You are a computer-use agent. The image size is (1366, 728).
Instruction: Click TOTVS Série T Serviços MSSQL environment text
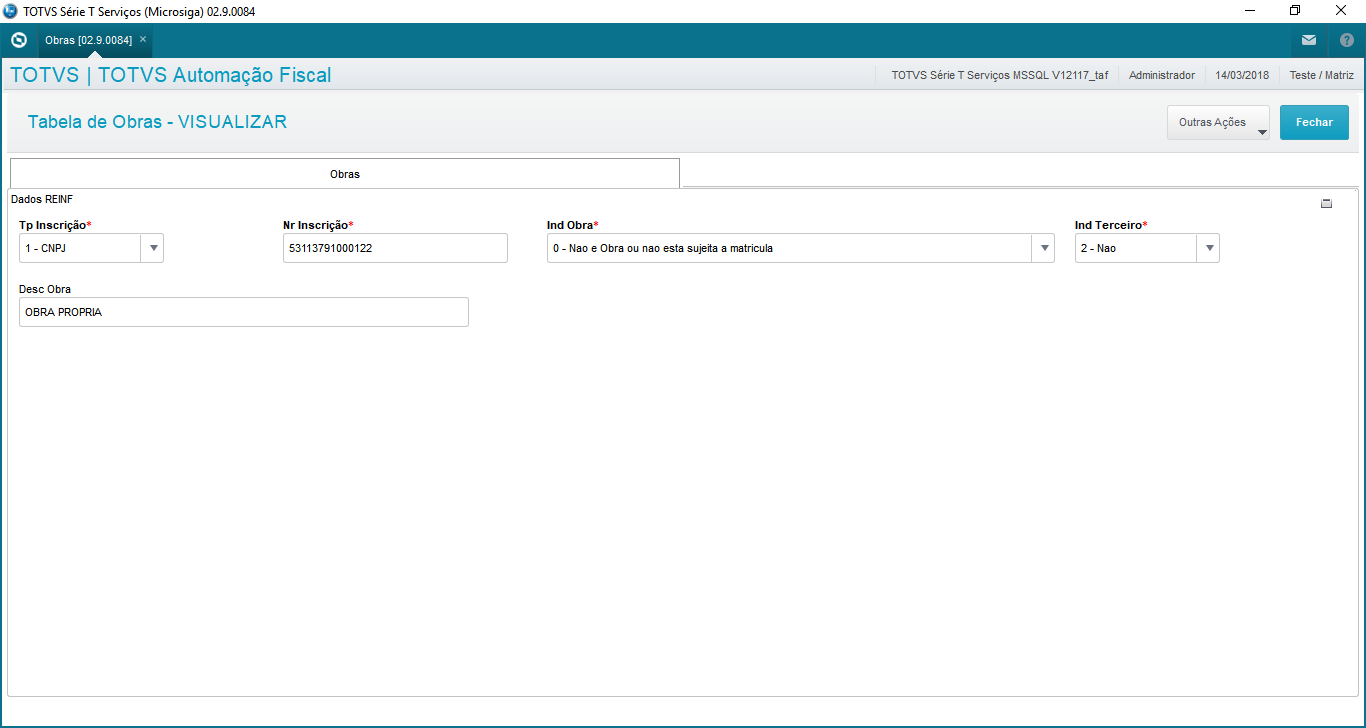click(x=999, y=75)
